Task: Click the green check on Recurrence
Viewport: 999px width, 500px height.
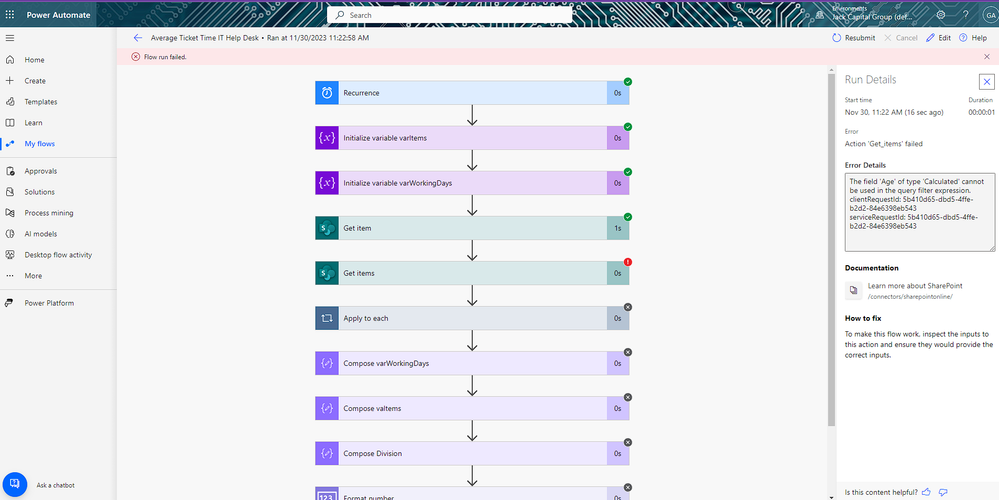Action: point(628,82)
